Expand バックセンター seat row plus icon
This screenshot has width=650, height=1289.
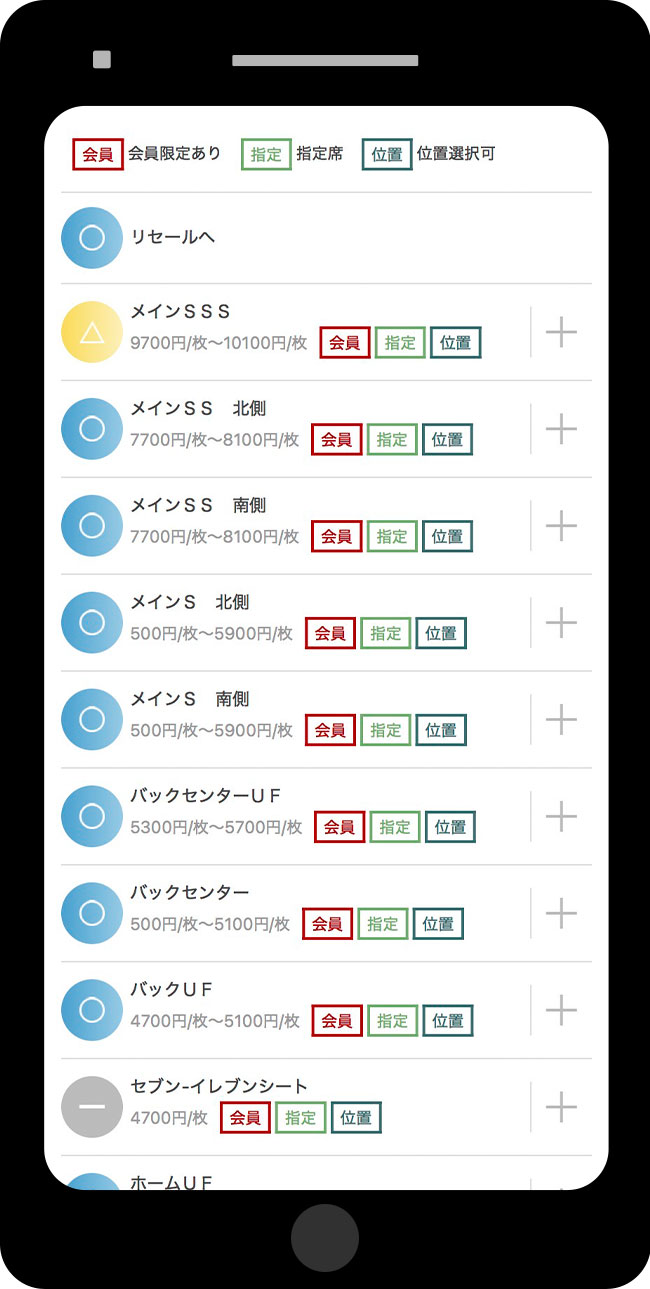click(561, 913)
